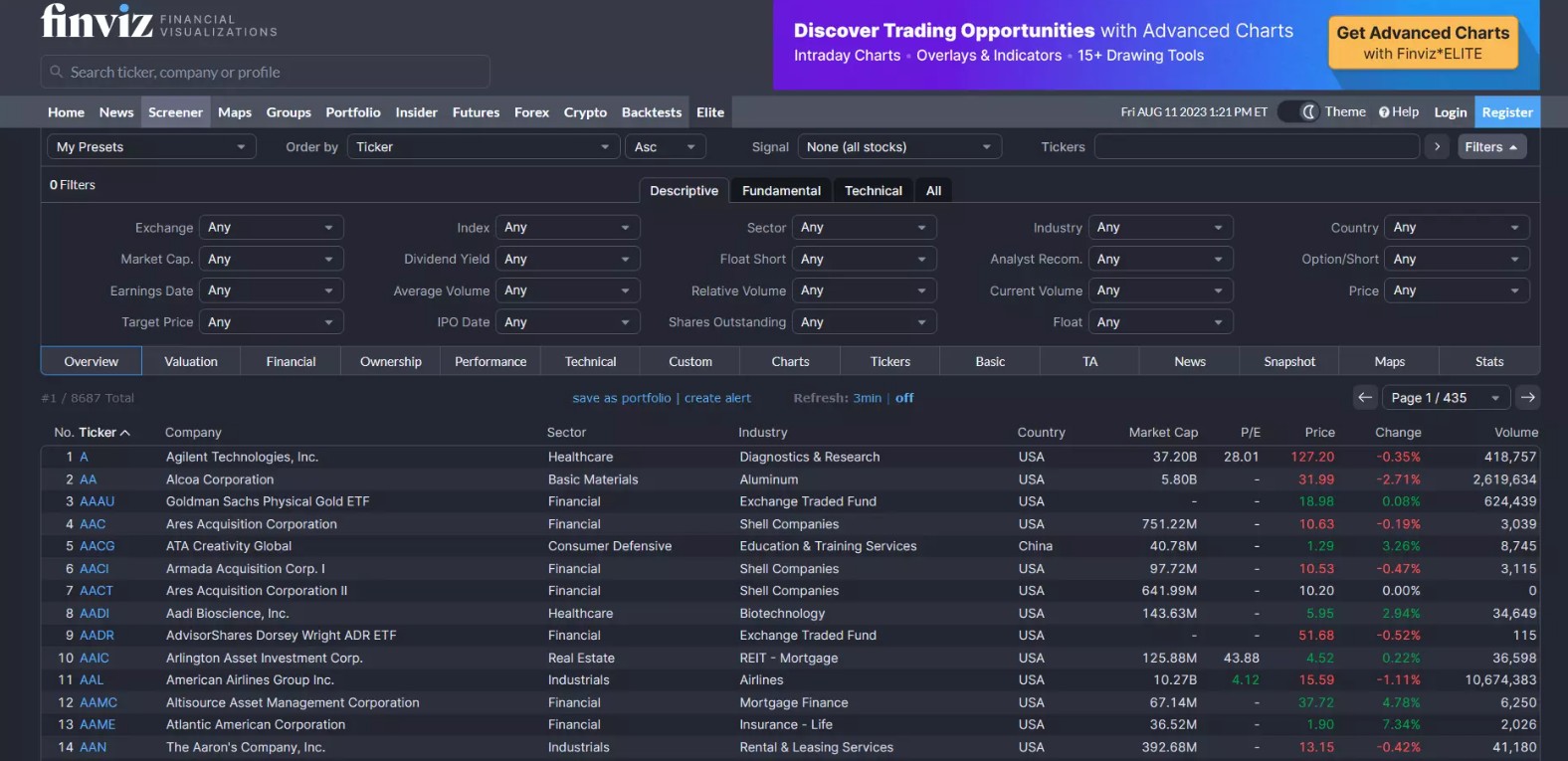Open Price filter dropdown
Image resolution: width=1568 pixels, height=761 pixels.
pos(1458,291)
